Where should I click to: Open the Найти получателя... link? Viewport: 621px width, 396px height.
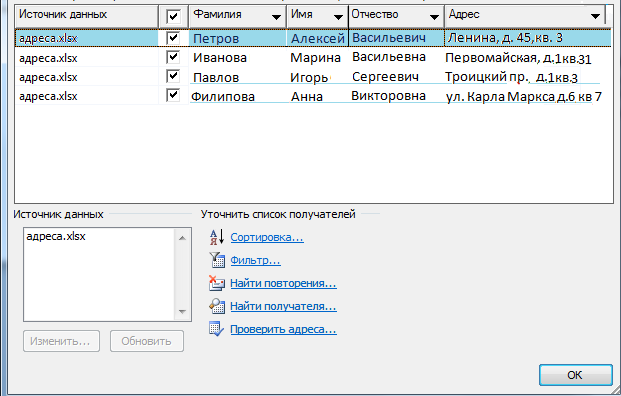pos(284,306)
